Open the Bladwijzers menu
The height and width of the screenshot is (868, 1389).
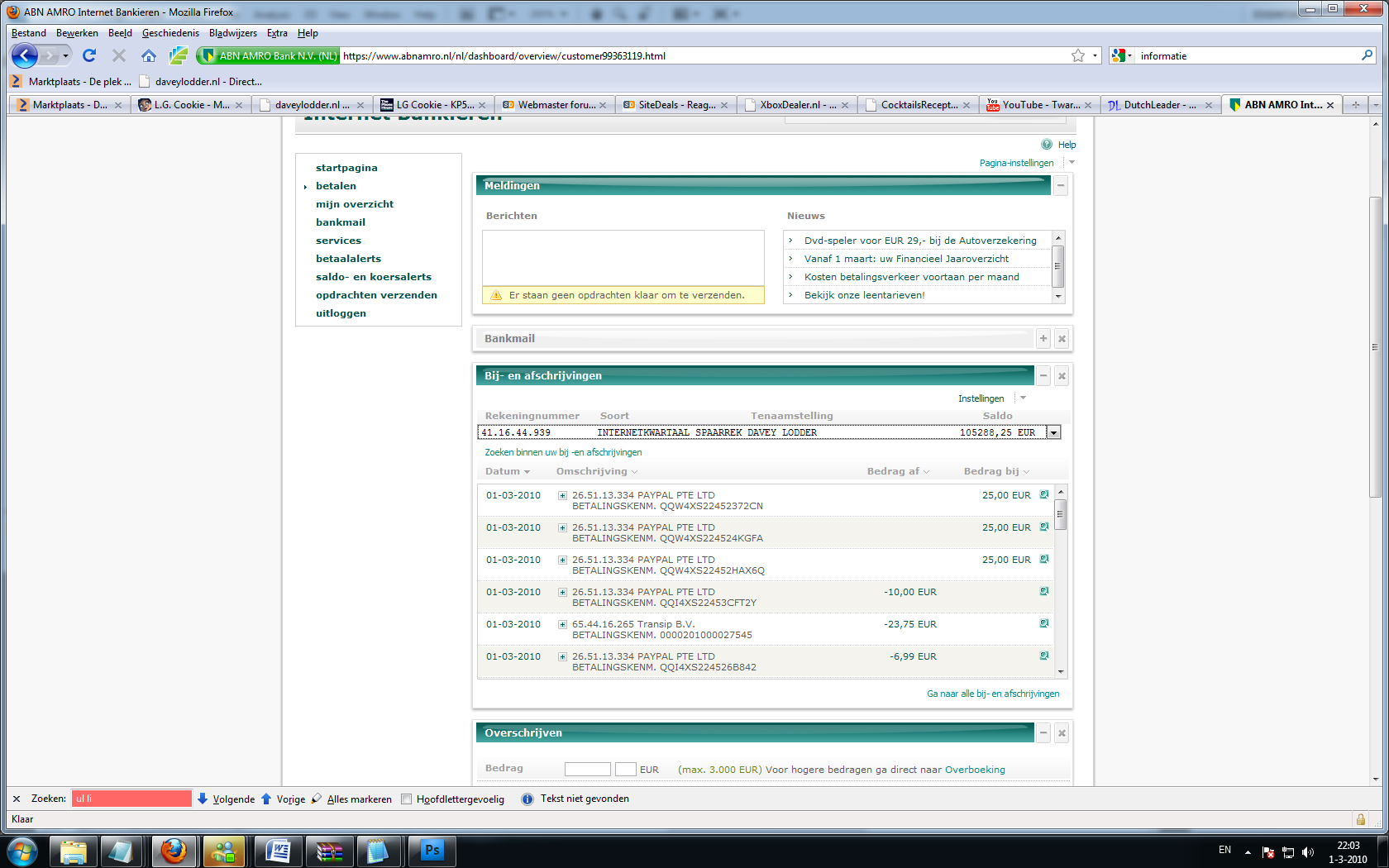click(x=233, y=33)
